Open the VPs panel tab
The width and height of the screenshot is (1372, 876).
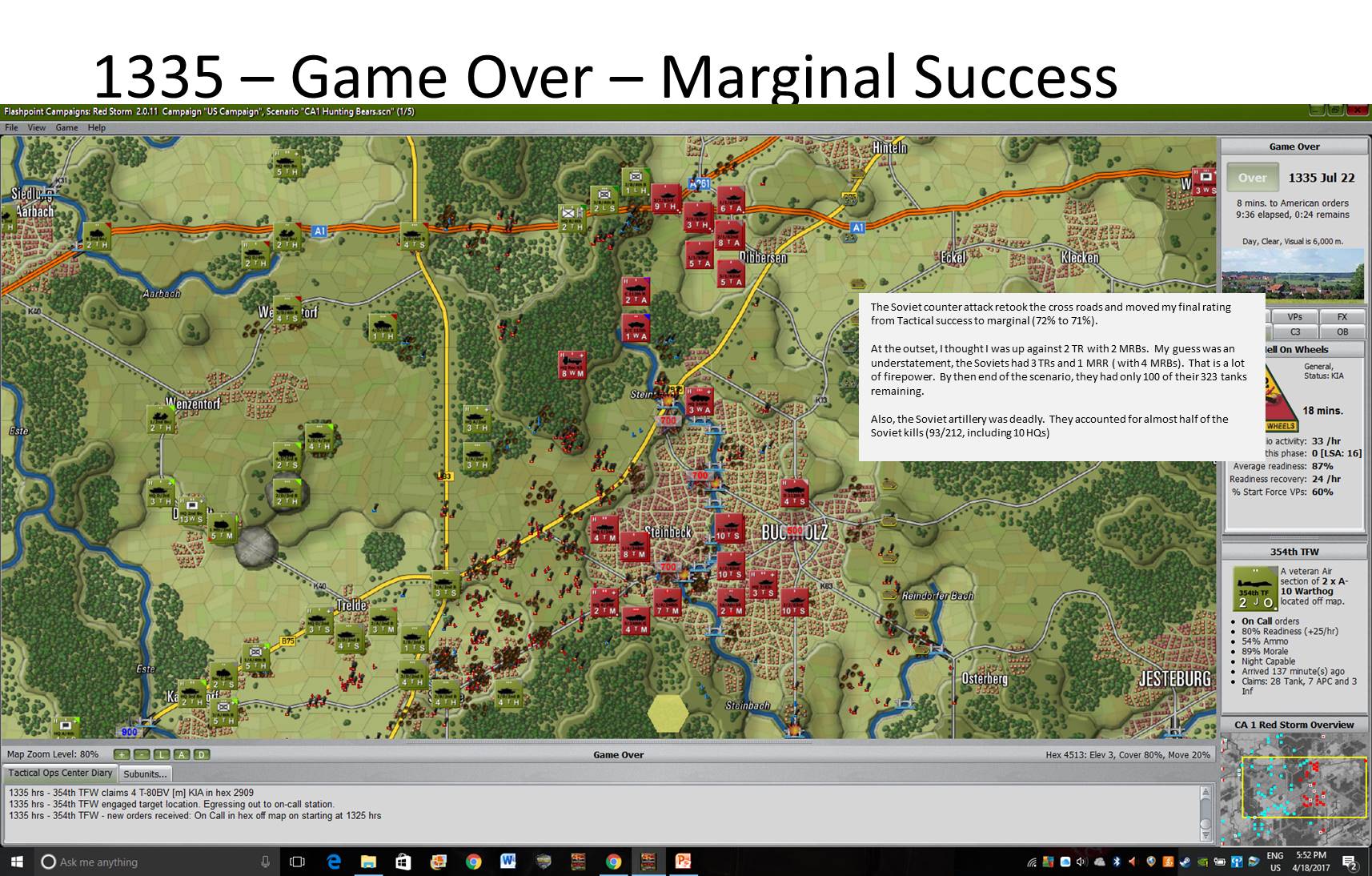(x=1294, y=317)
